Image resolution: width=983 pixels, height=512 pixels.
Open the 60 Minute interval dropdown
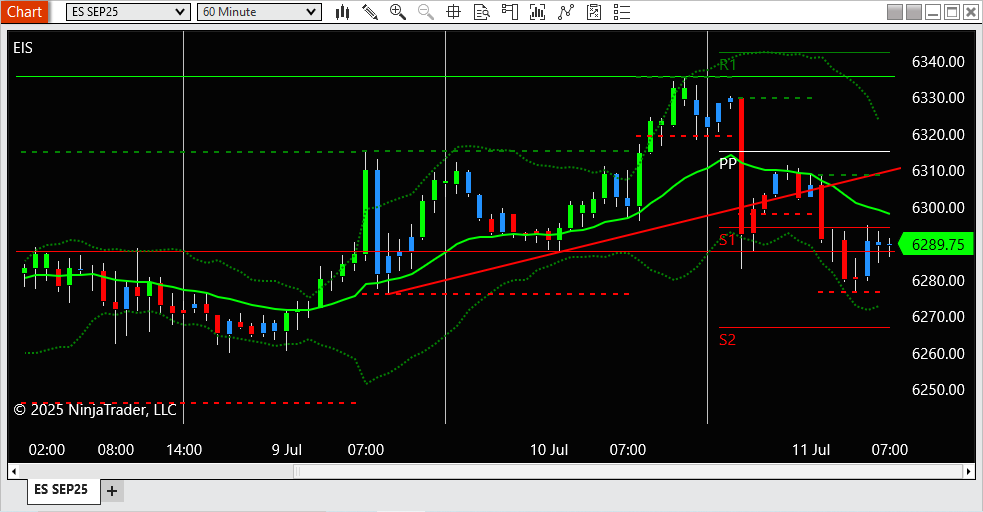coord(259,12)
